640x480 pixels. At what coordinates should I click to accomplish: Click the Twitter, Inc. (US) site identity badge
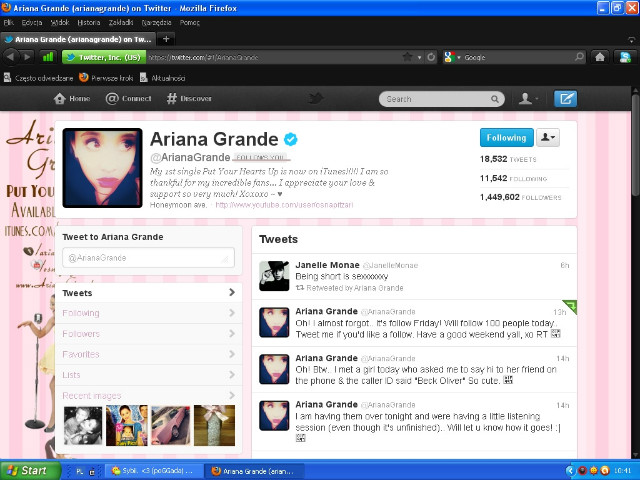pos(104,57)
